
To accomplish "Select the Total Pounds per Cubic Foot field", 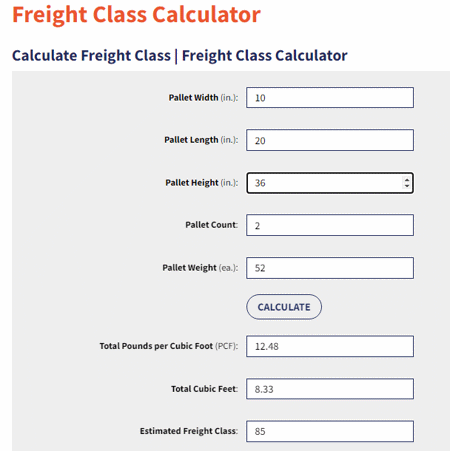I will click(x=330, y=346).
